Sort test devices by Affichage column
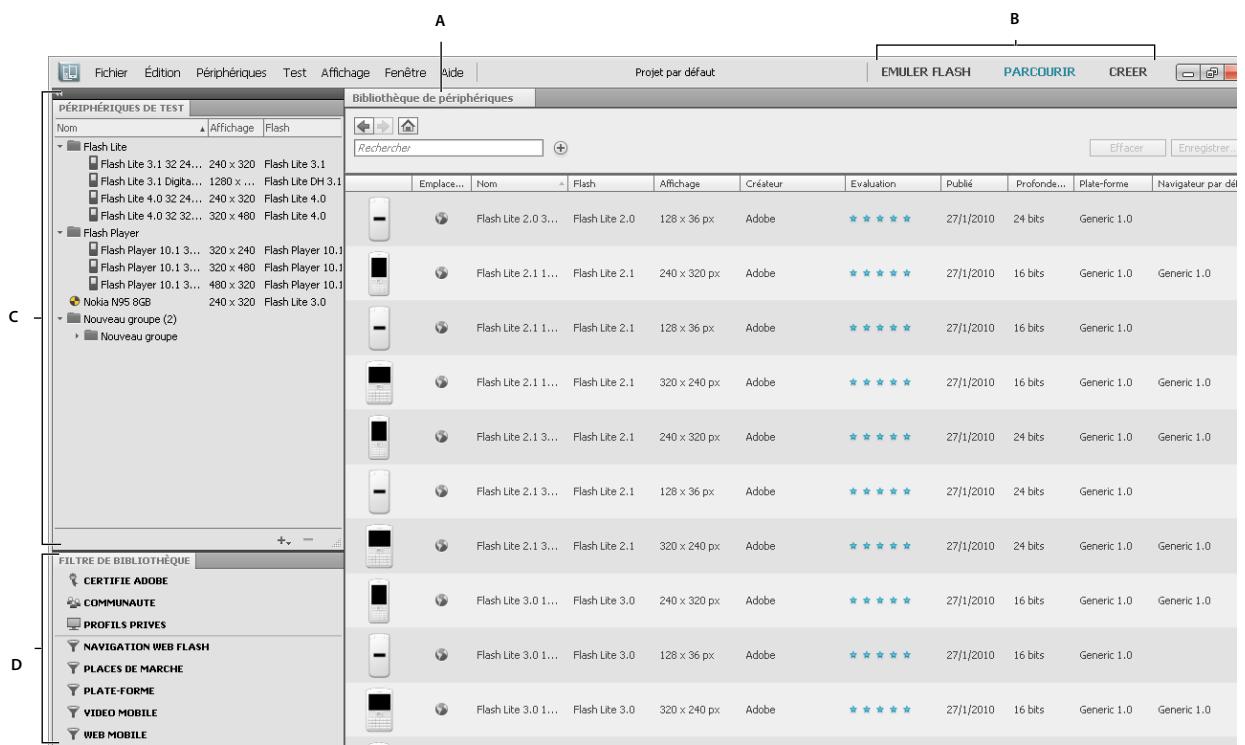The image size is (1245, 745). coord(234,128)
